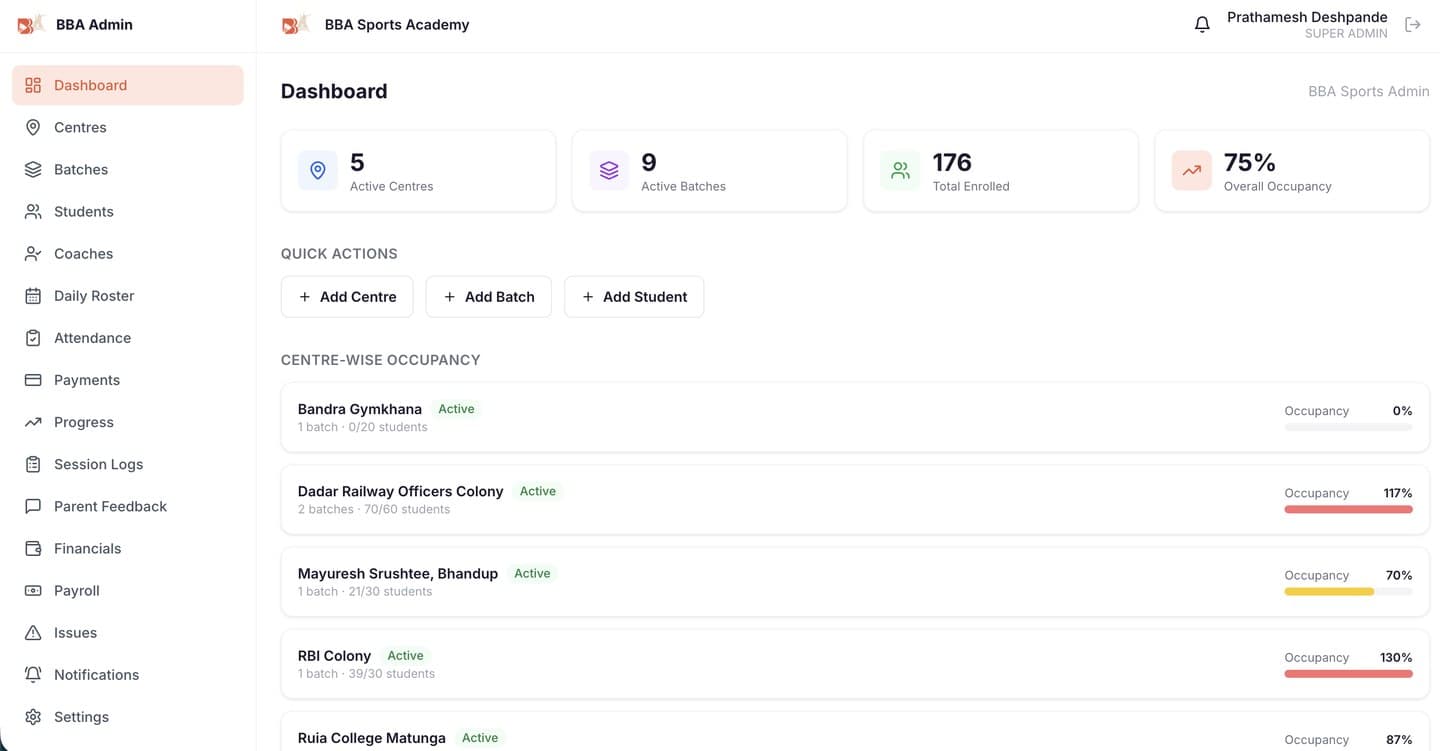
Task: Click the BBA Sports Admin breadcrumb text
Action: 1369,91
